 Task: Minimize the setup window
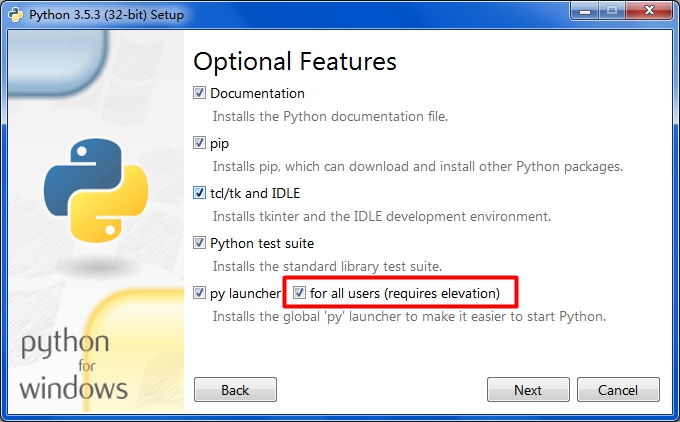(585, 10)
